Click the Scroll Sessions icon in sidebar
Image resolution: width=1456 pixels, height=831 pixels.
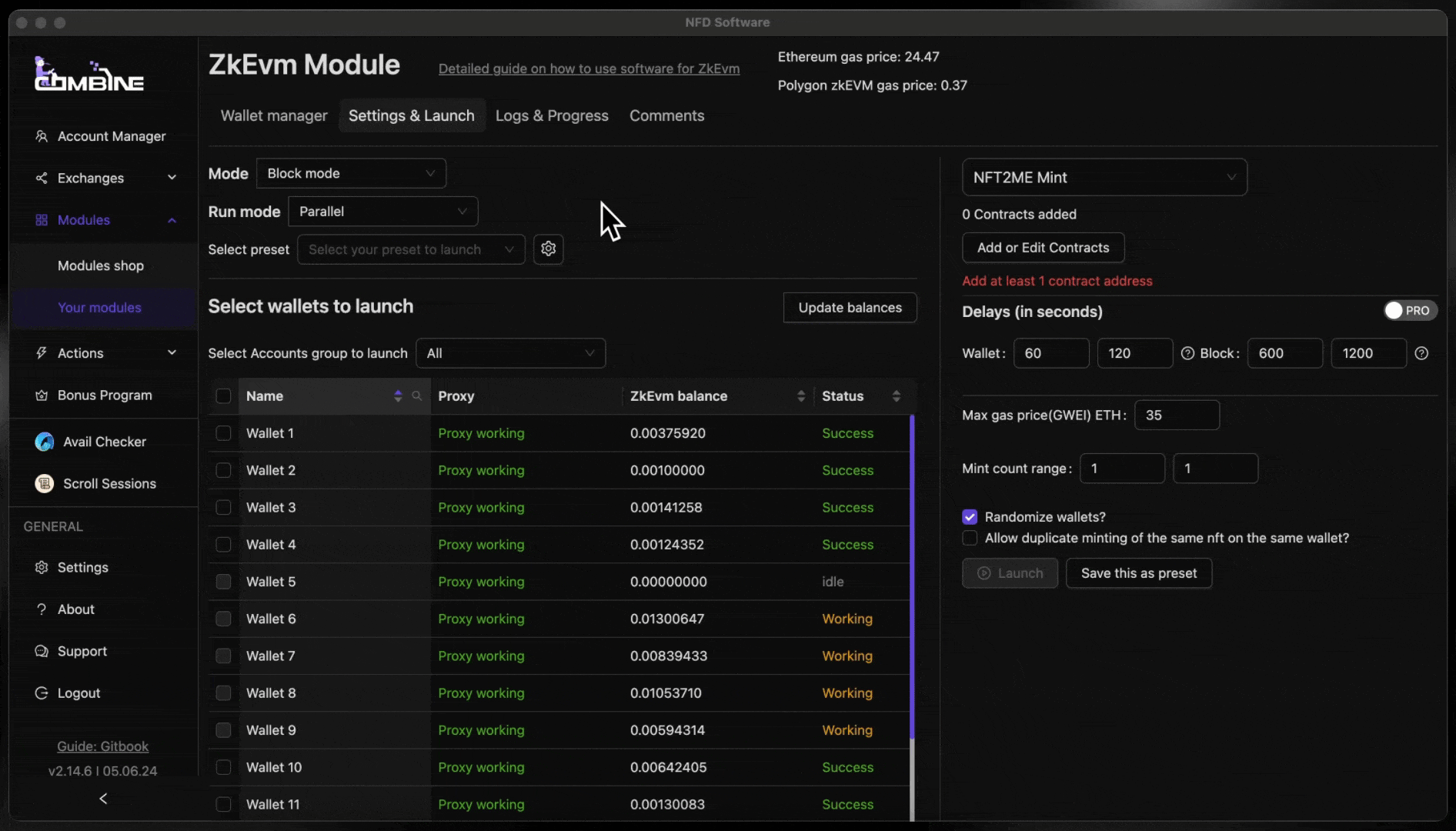coord(45,484)
